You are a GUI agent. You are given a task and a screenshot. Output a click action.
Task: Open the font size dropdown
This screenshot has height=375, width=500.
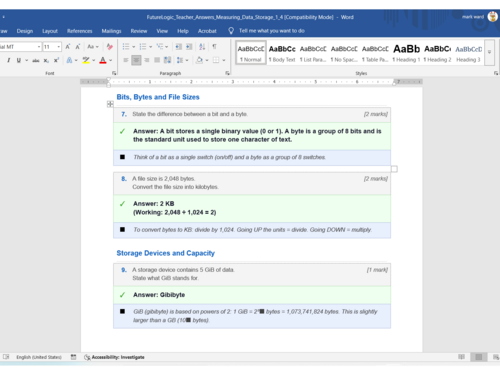tap(59, 47)
